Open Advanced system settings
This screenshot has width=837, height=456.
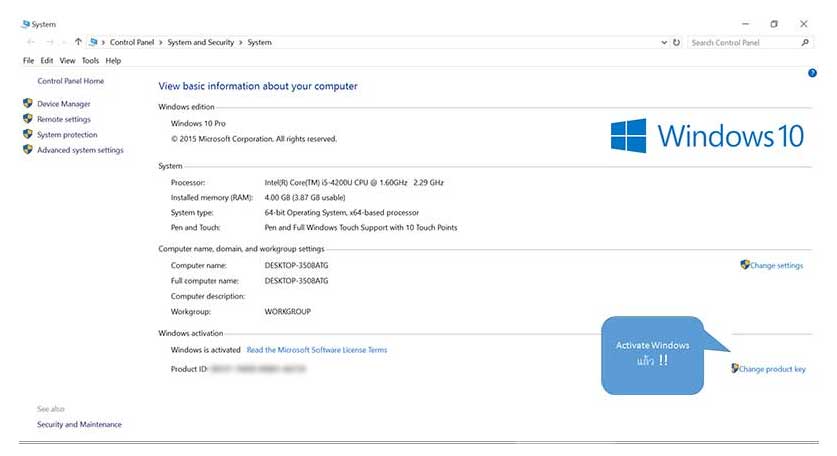(80, 150)
